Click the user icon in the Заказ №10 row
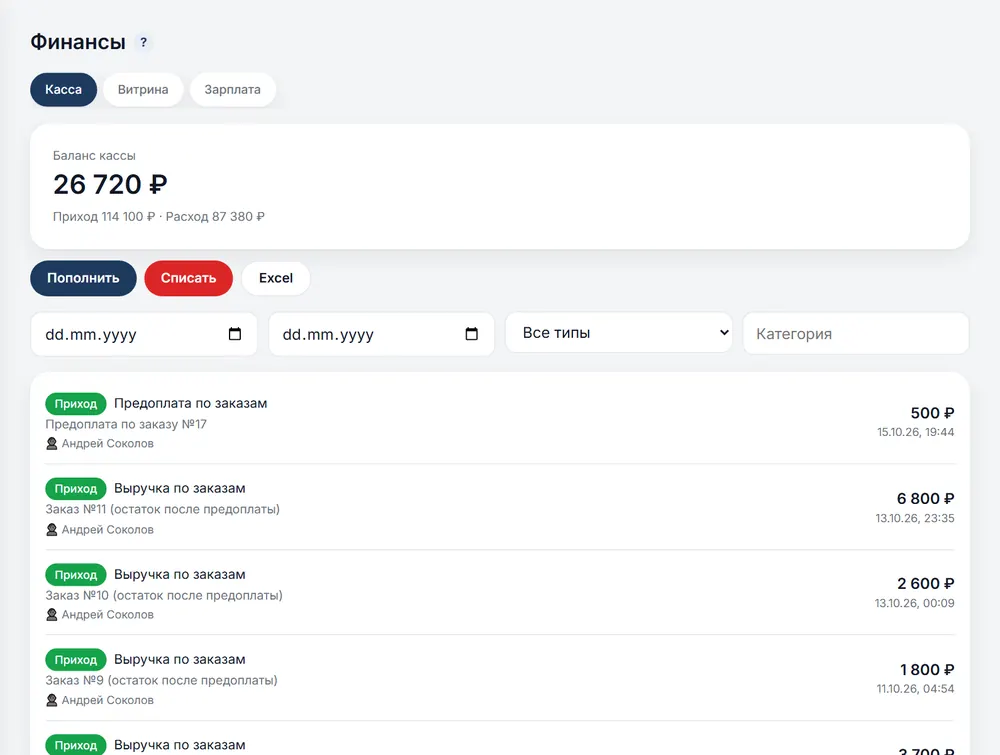 pyautogui.click(x=52, y=615)
